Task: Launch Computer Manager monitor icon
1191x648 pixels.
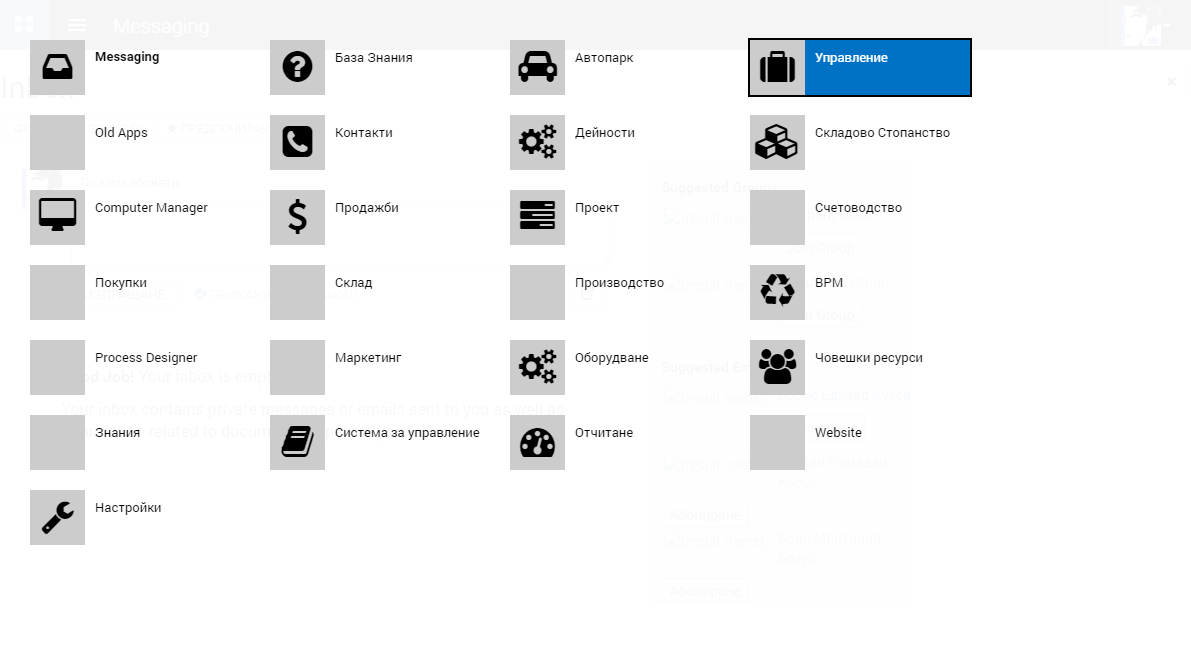Action: coord(57,218)
